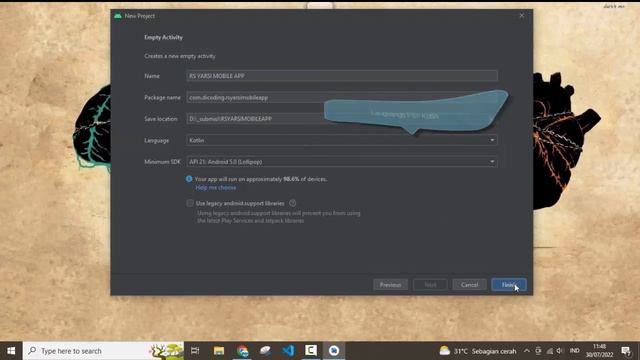Open the volume control tray icon

point(560,351)
